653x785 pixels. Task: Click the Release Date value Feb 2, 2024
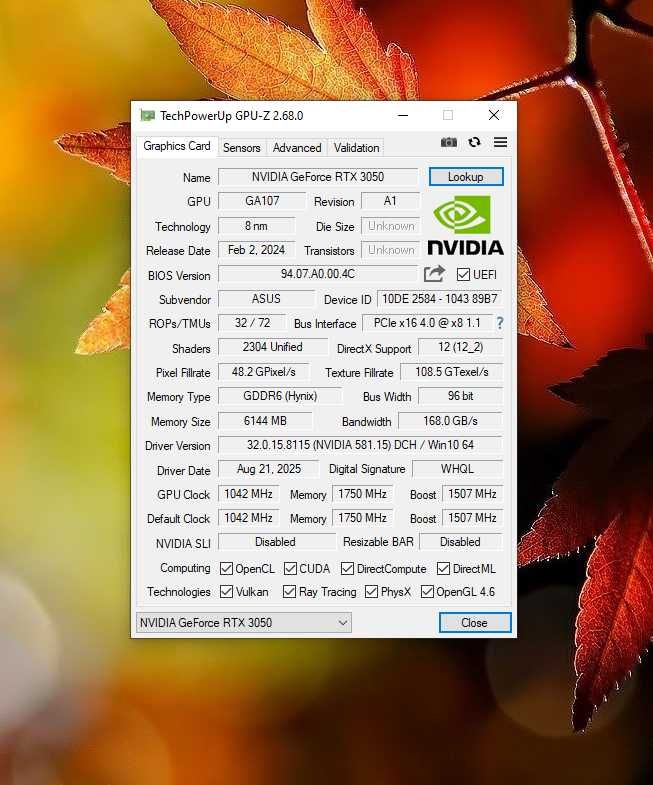(x=256, y=250)
